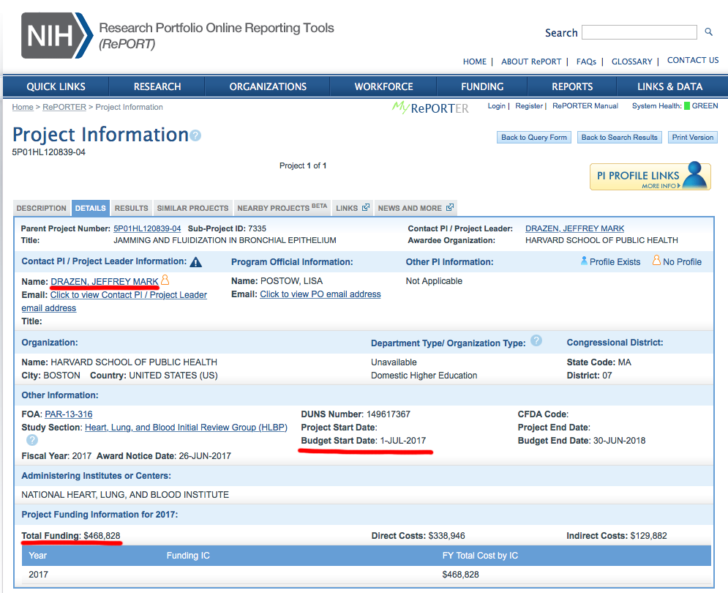Click Back to Query Form button

click(x=534, y=137)
